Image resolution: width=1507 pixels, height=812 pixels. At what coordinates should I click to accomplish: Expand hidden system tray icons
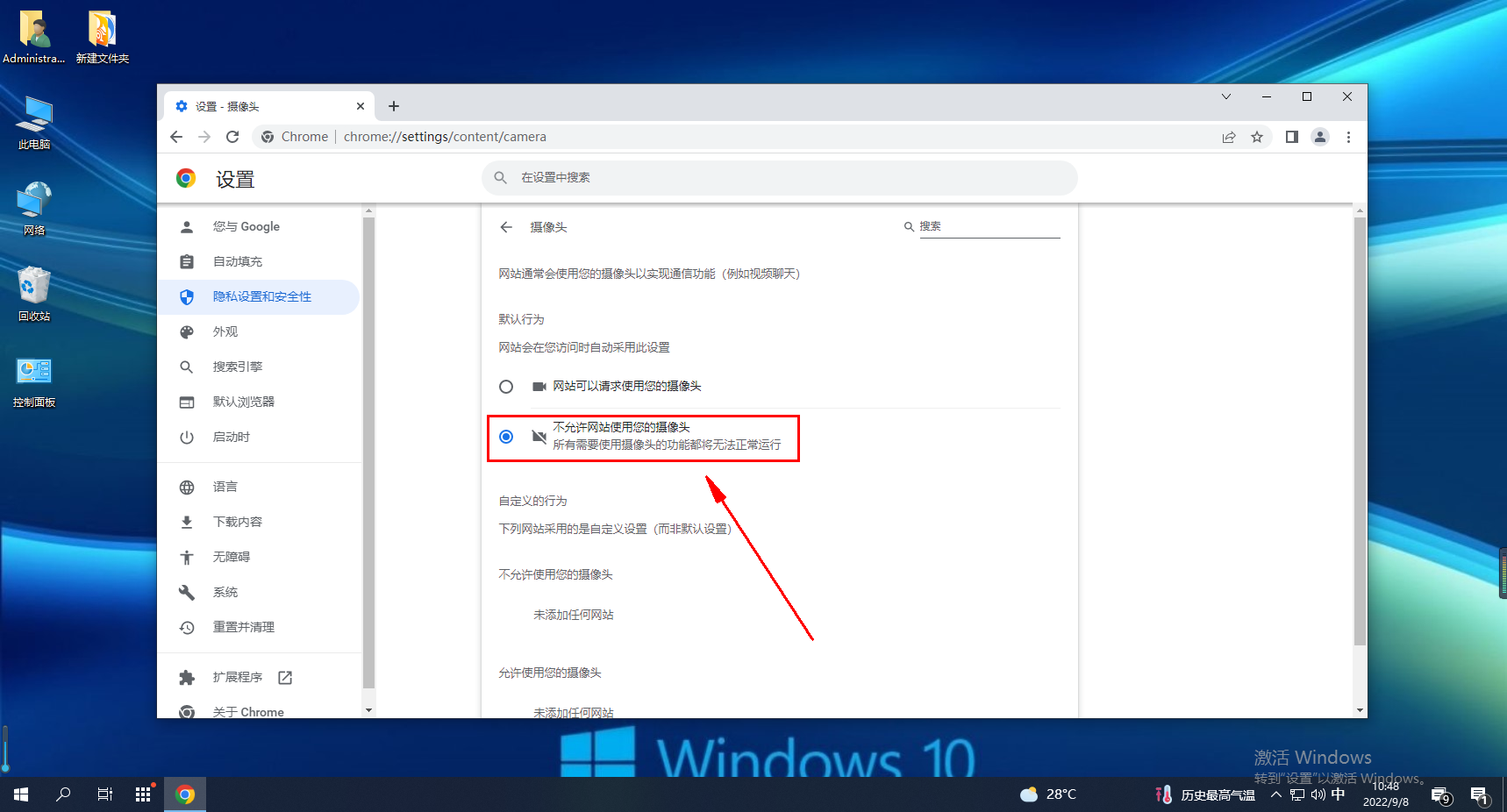tap(1275, 794)
